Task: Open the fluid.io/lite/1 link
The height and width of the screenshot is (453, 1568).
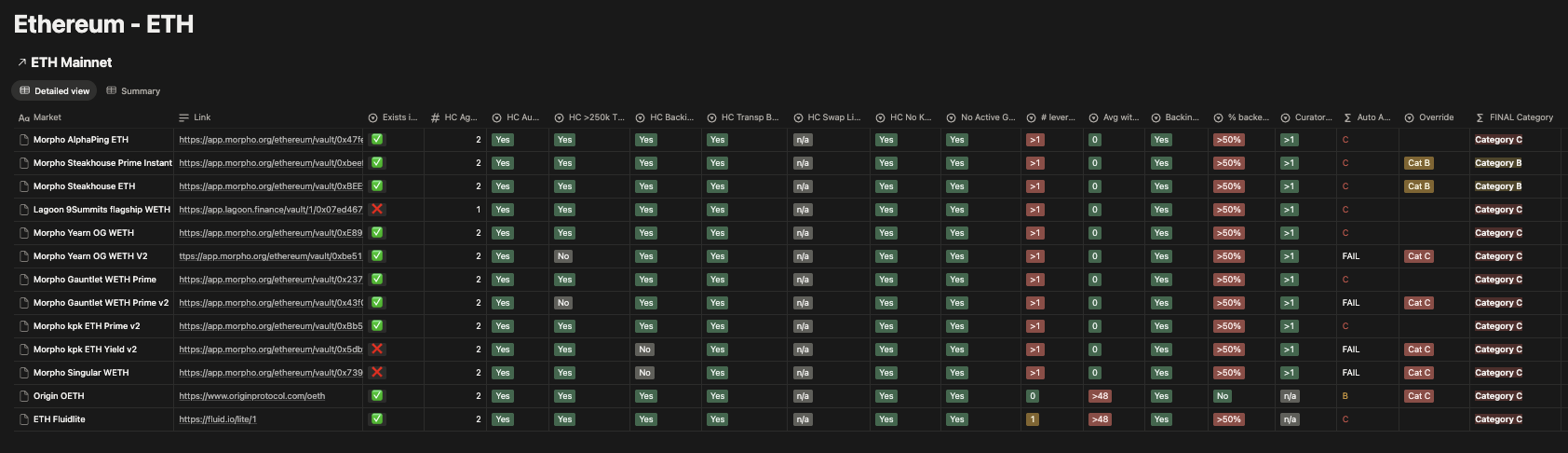Action: (218, 419)
